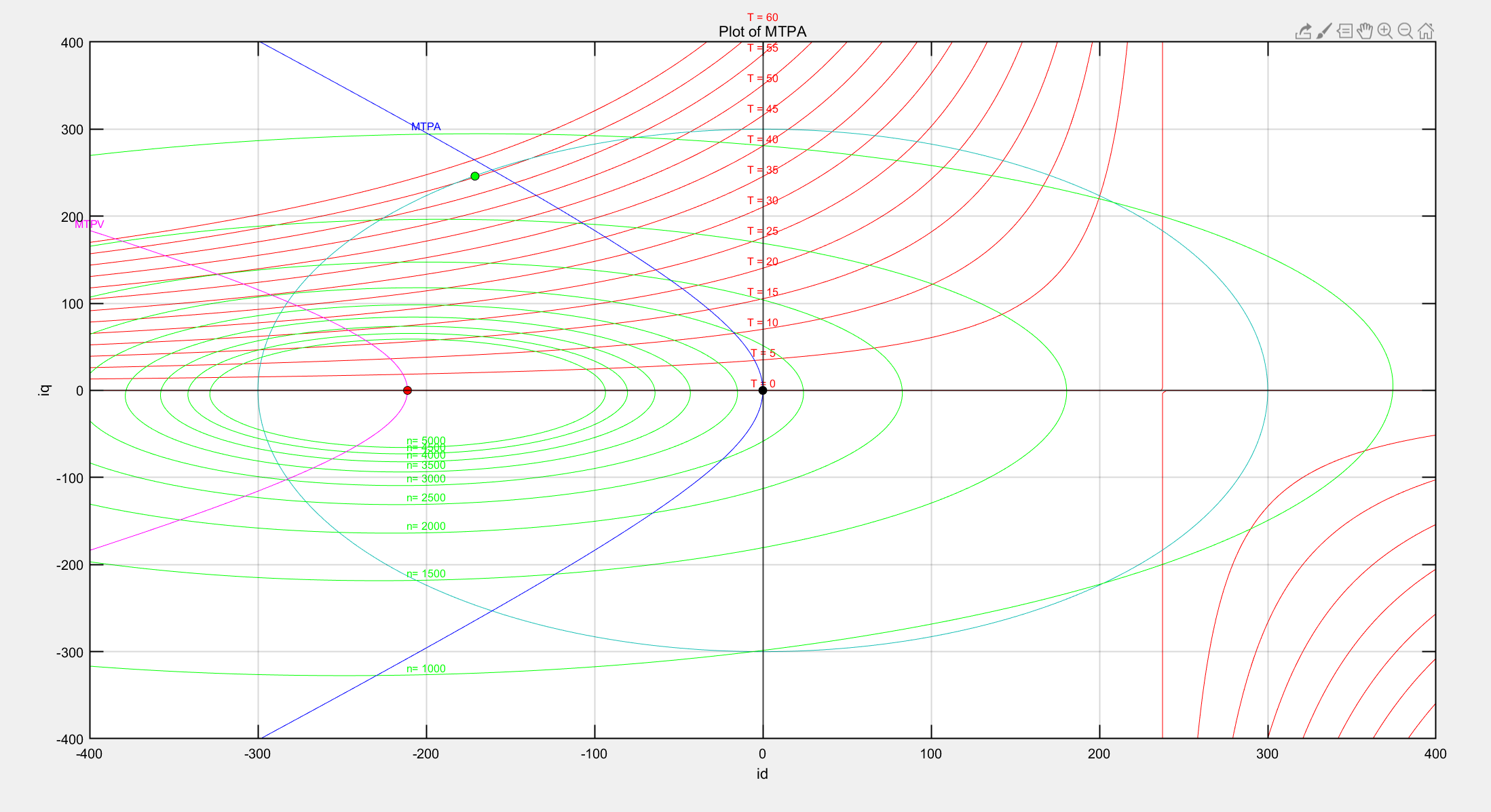1491x812 pixels.
Task: Click the y-axis tick label '-200'
Action: [70, 565]
